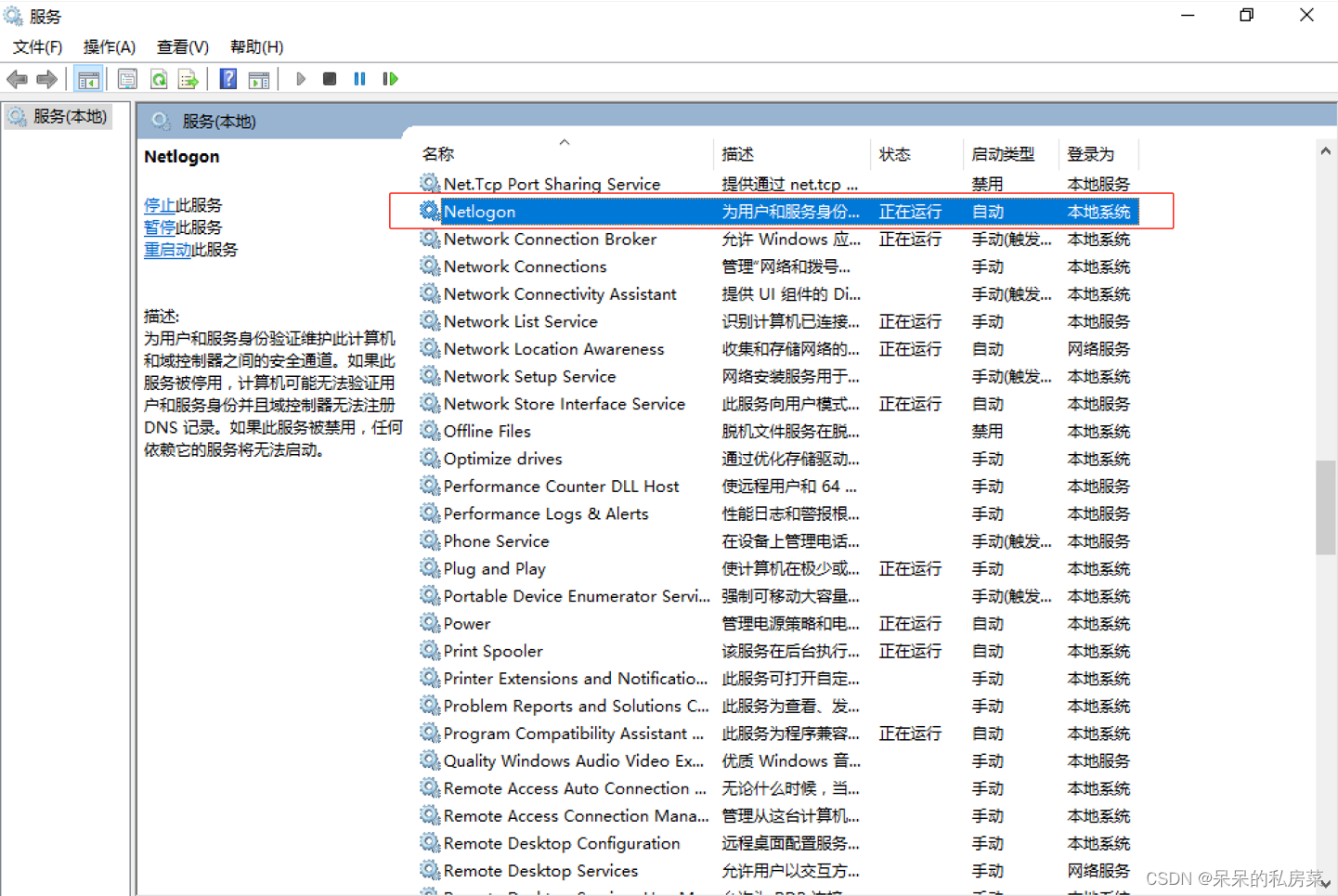Click the vertical scrollbar thumb of the services list
Screen dimensions: 1338x896
[1325, 507]
